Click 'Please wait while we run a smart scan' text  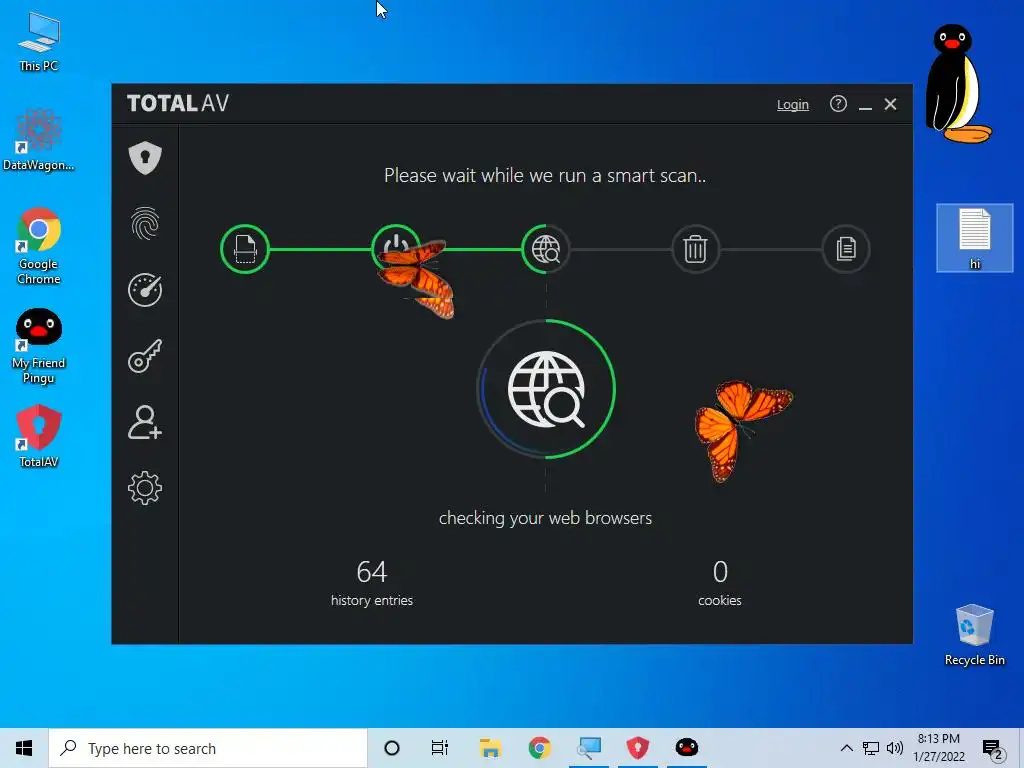[545, 175]
